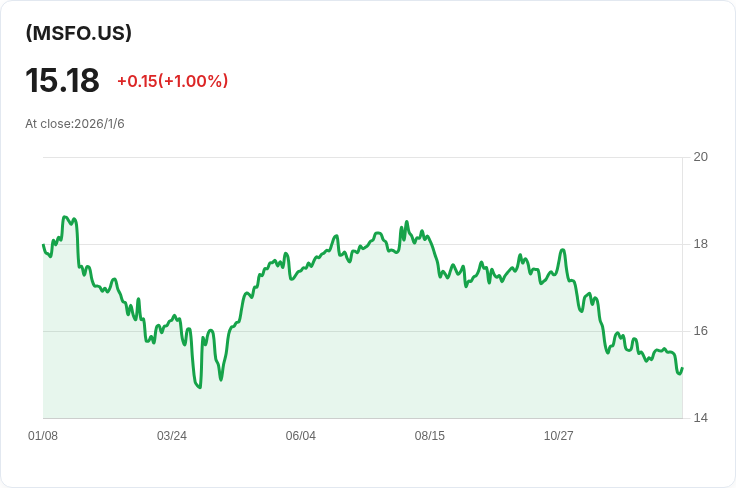The width and height of the screenshot is (736, 488).
Task: Select the 01/08 date axis label
Action: point(43,436)
